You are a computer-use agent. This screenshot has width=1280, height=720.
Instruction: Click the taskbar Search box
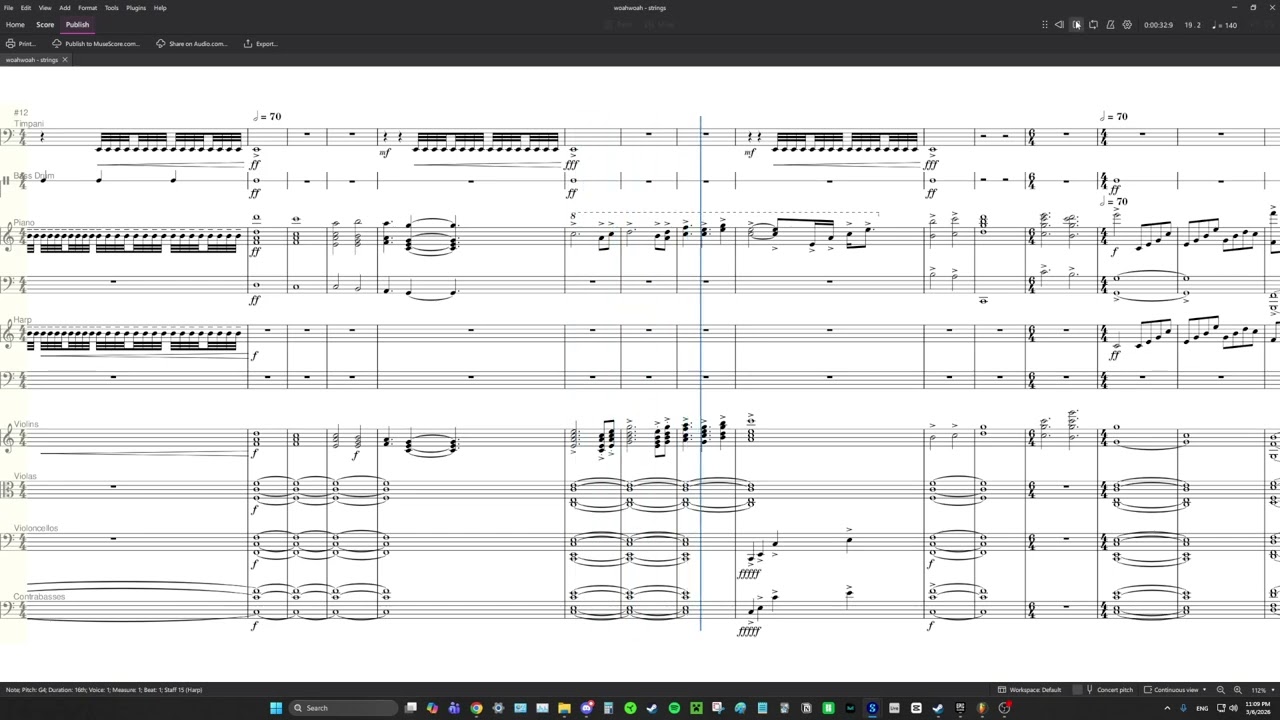(x=344, y=708)
